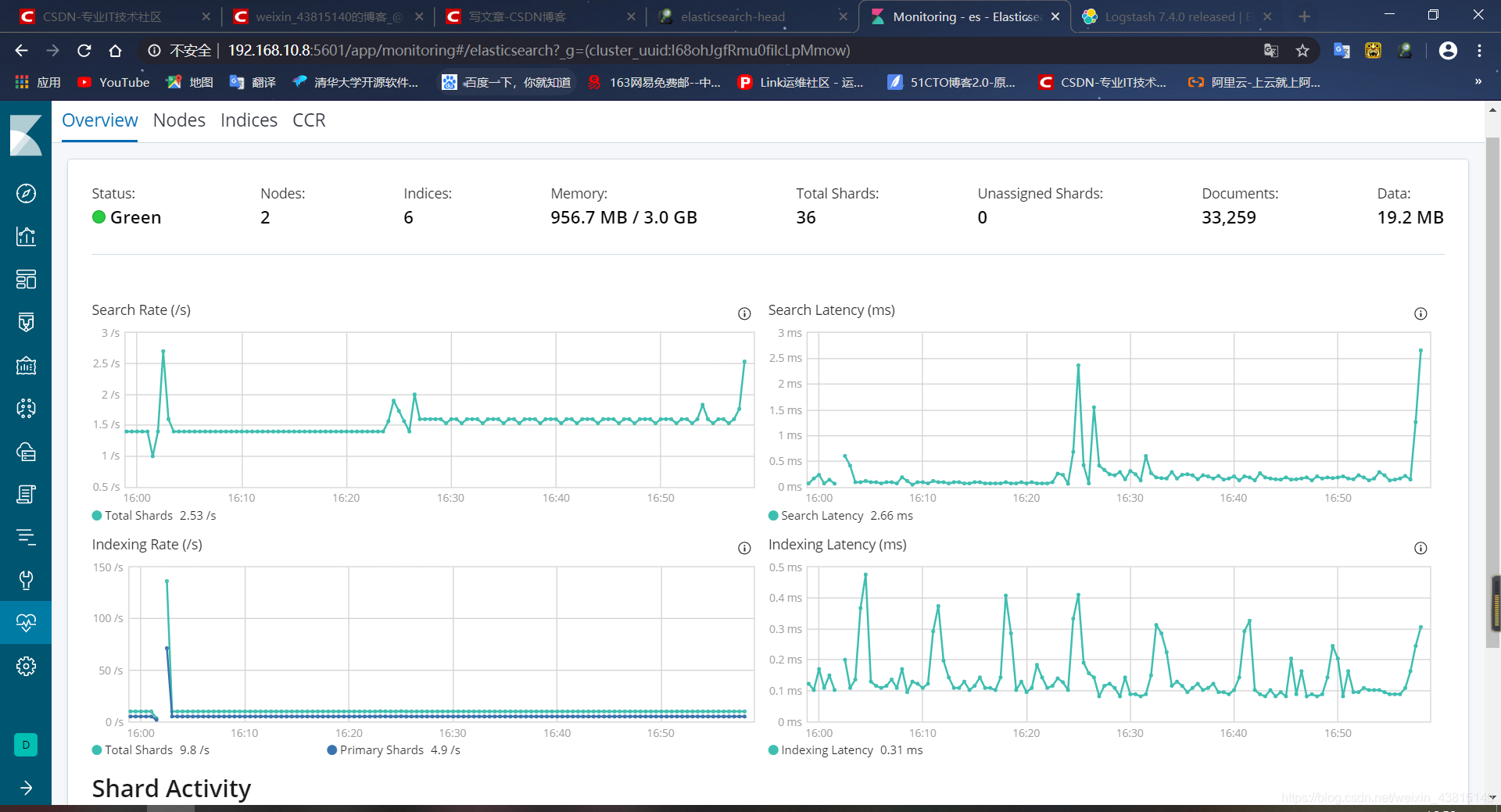Click the Green cluster status indicator
1501x812 pixels.
pyautogui.click(x=127, y=217)
